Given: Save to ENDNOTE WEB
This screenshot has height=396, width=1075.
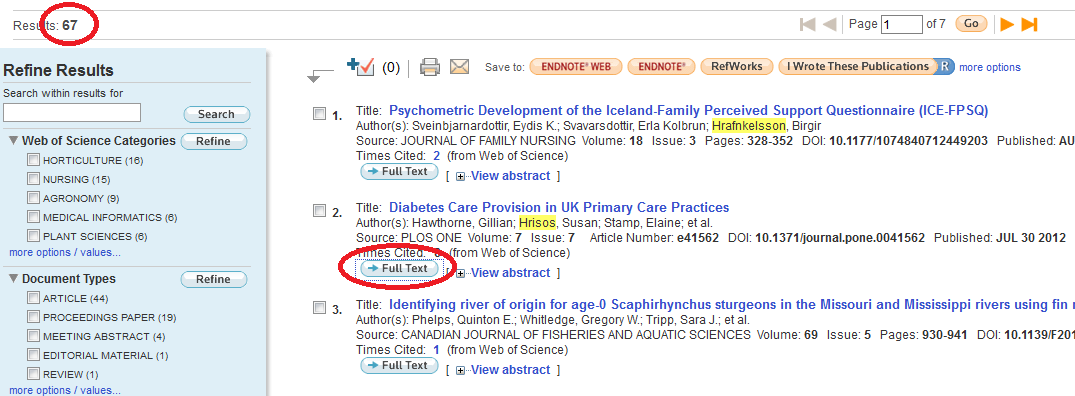Looking at the screenshot, I should 576,66.
